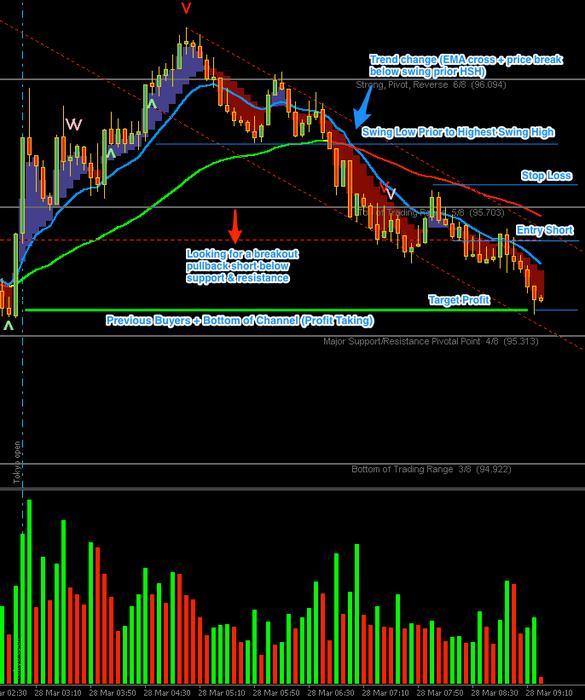
Task: Click 'Previous Buyers + Bottom of Channel (Profit Taking)' text
Action: tap(240, 320)
